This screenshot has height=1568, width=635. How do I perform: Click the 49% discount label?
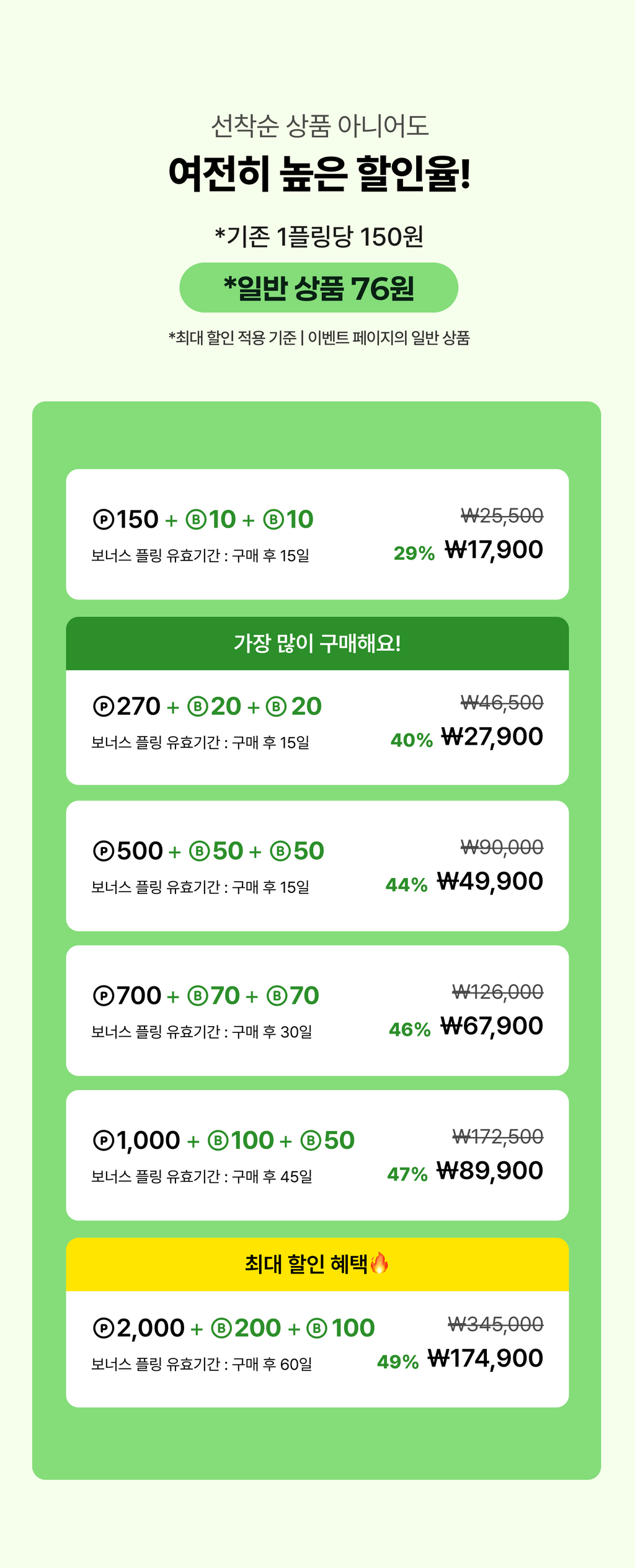pos(397,1362)
